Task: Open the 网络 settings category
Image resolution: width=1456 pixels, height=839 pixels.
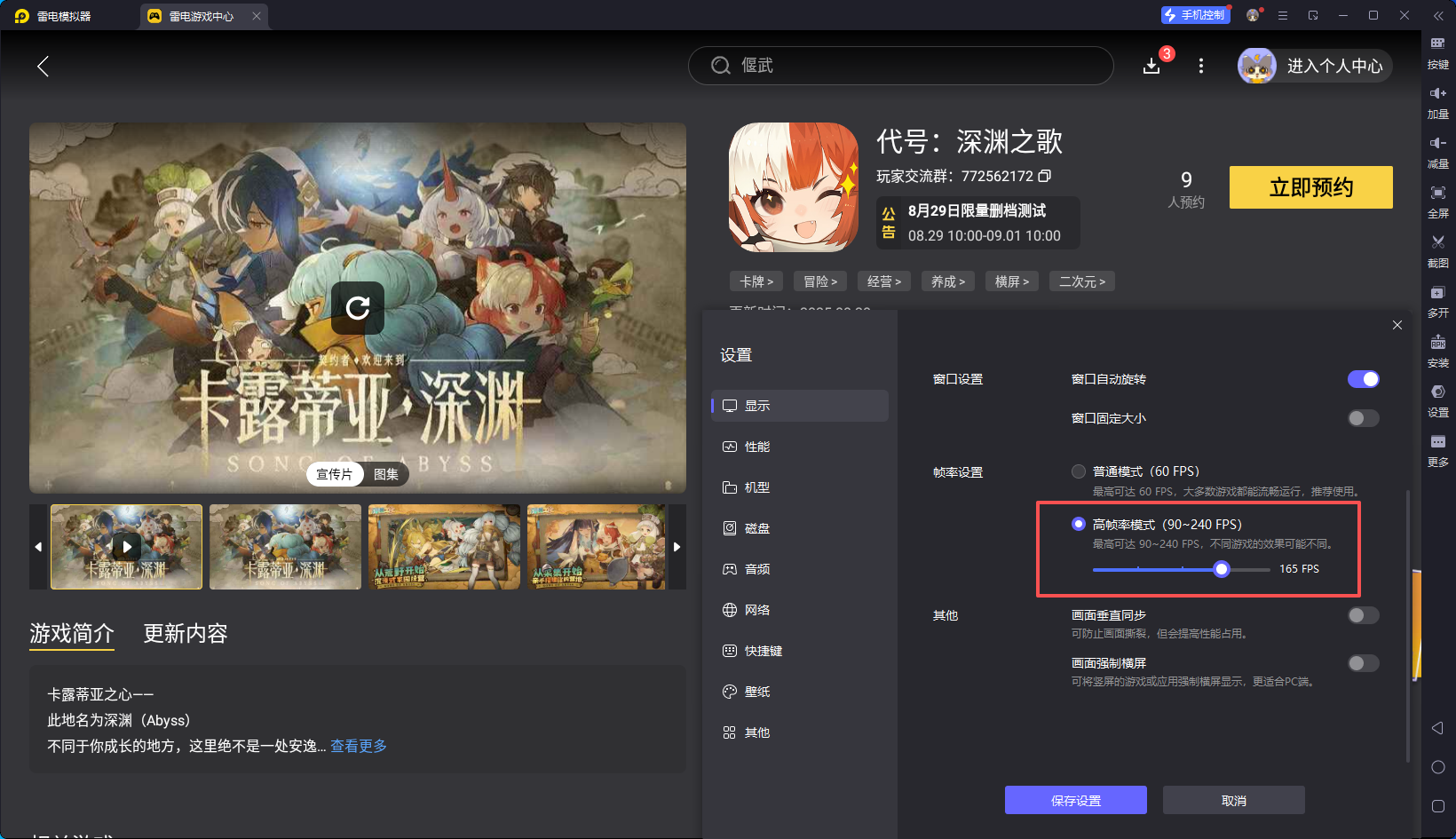Action: (800, 610)
